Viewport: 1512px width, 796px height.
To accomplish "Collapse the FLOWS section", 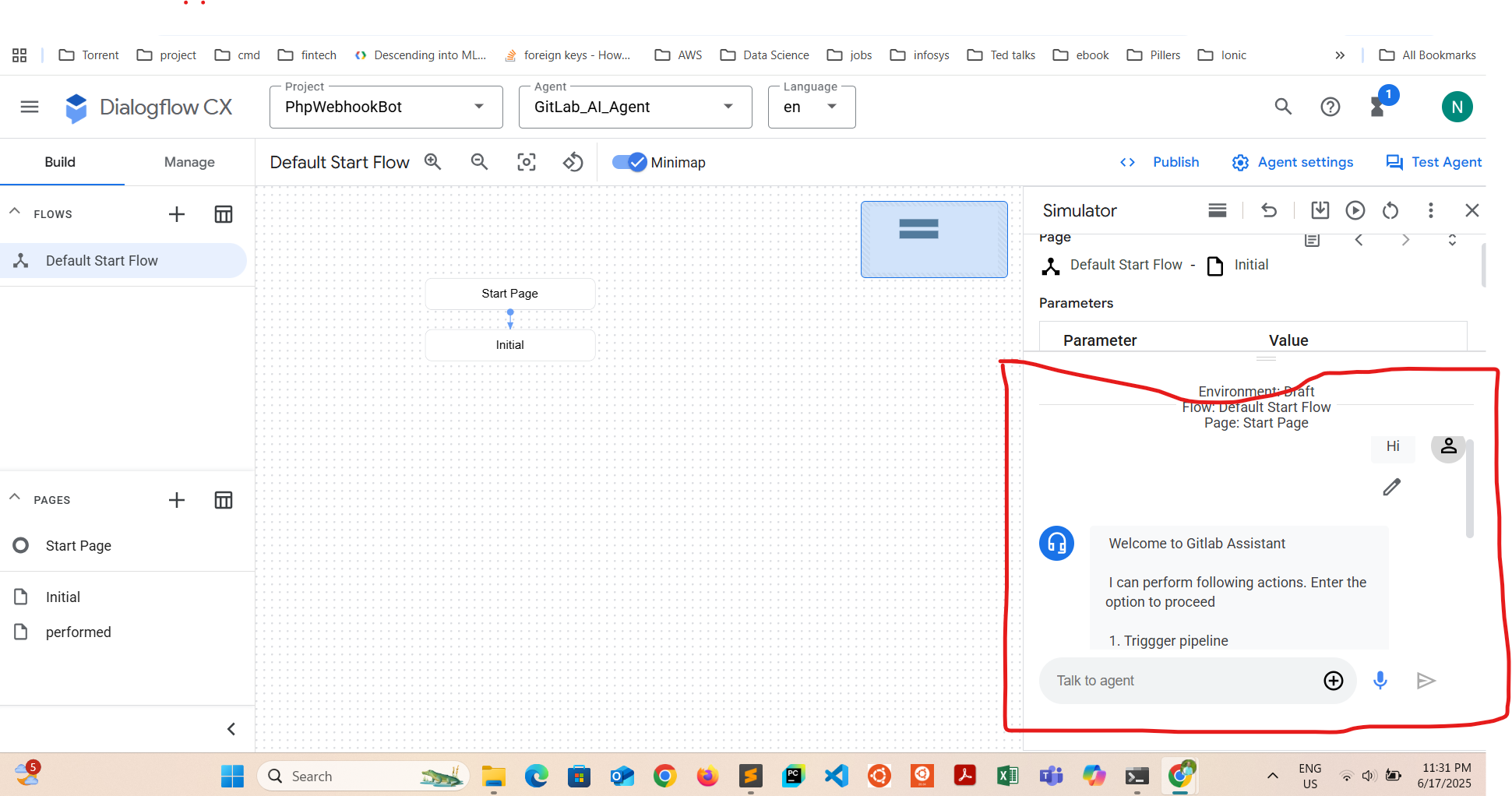I will coord(15,212).
